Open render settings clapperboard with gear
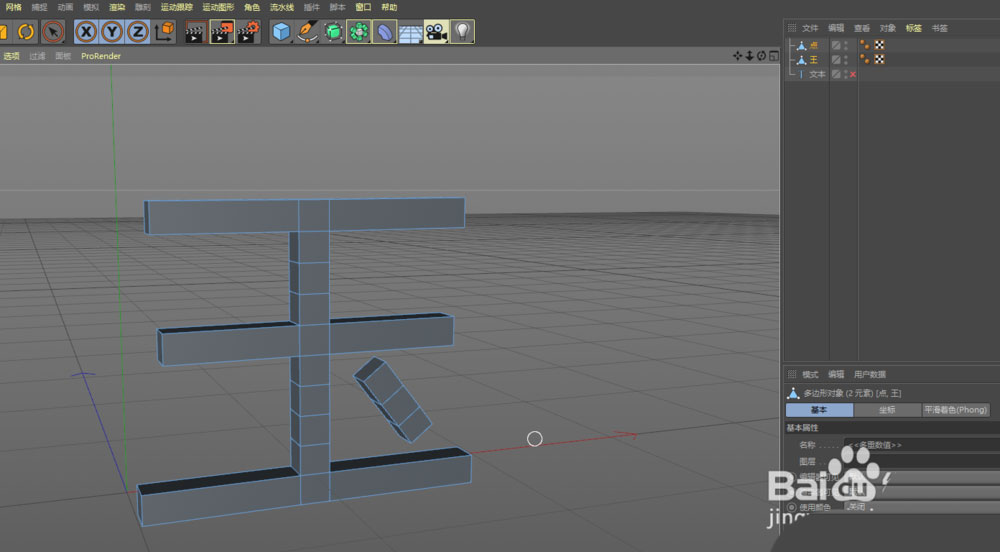Screen dimensions: 1000x552 248,32
